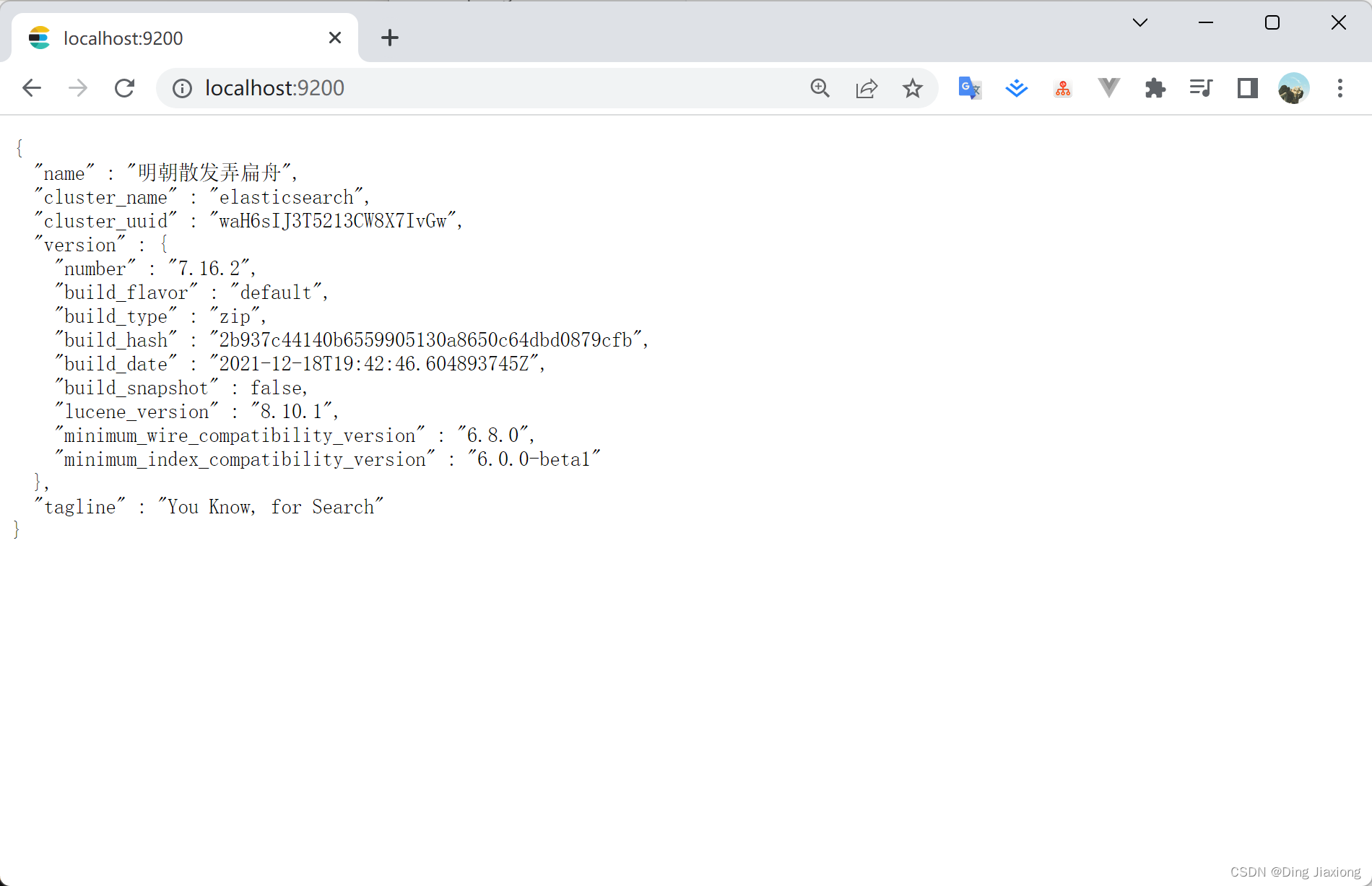Click the "version" key in the JSON

coord(80,245)
